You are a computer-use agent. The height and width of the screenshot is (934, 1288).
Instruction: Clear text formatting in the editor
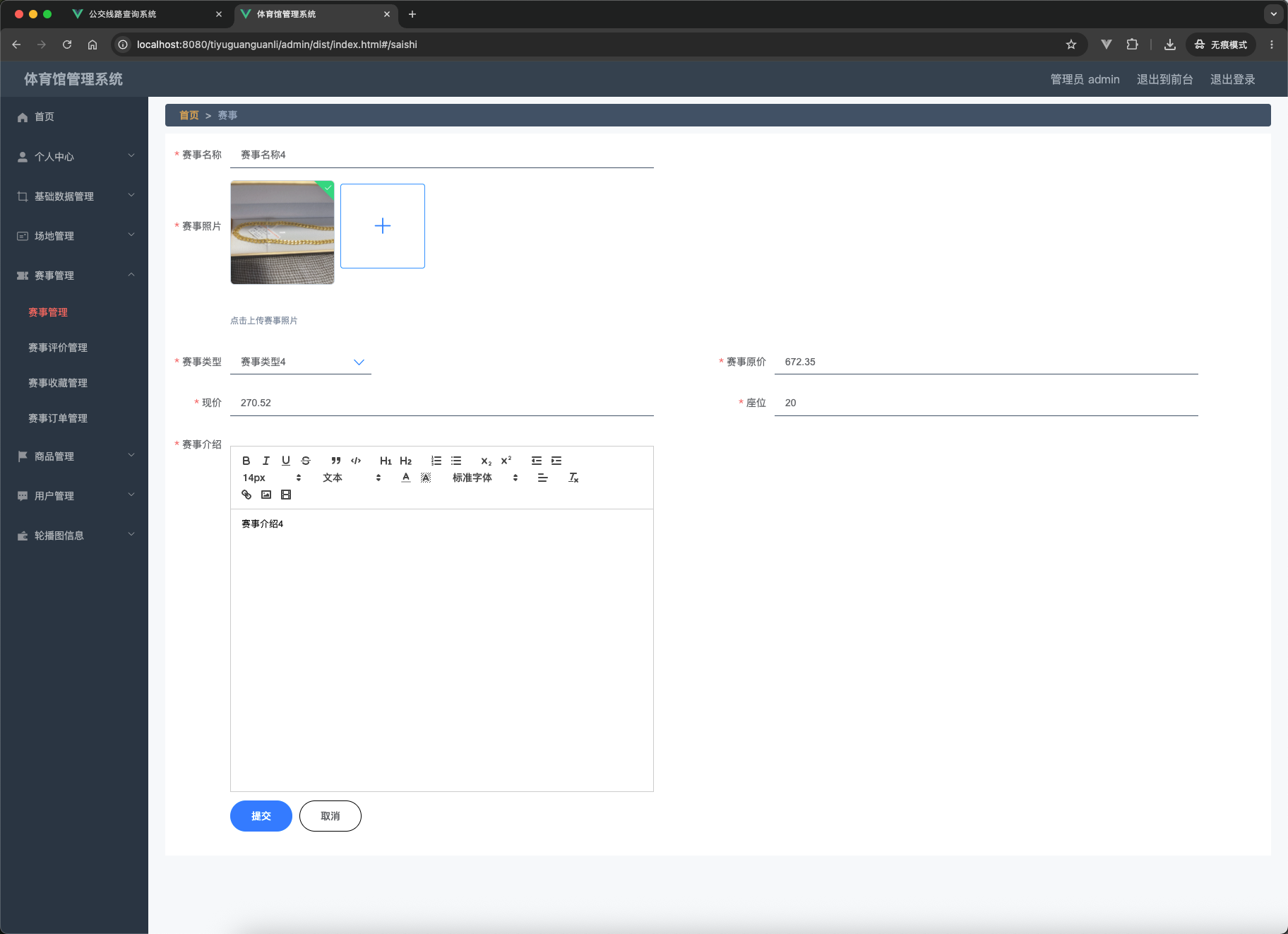pos(573,478)
